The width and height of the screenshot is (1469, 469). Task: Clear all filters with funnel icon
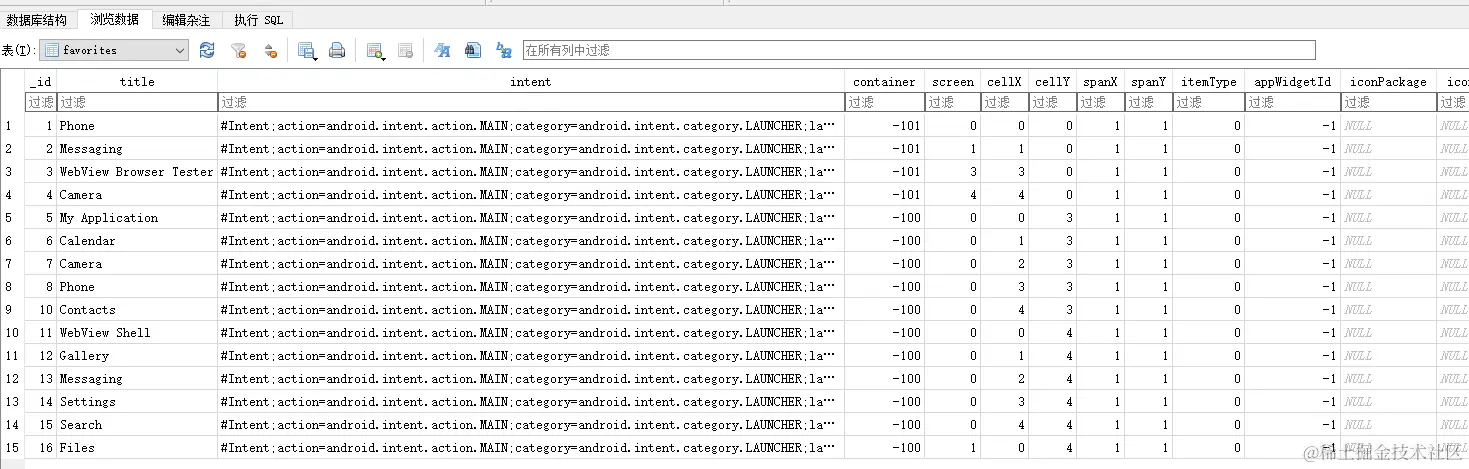pos(238,50)
